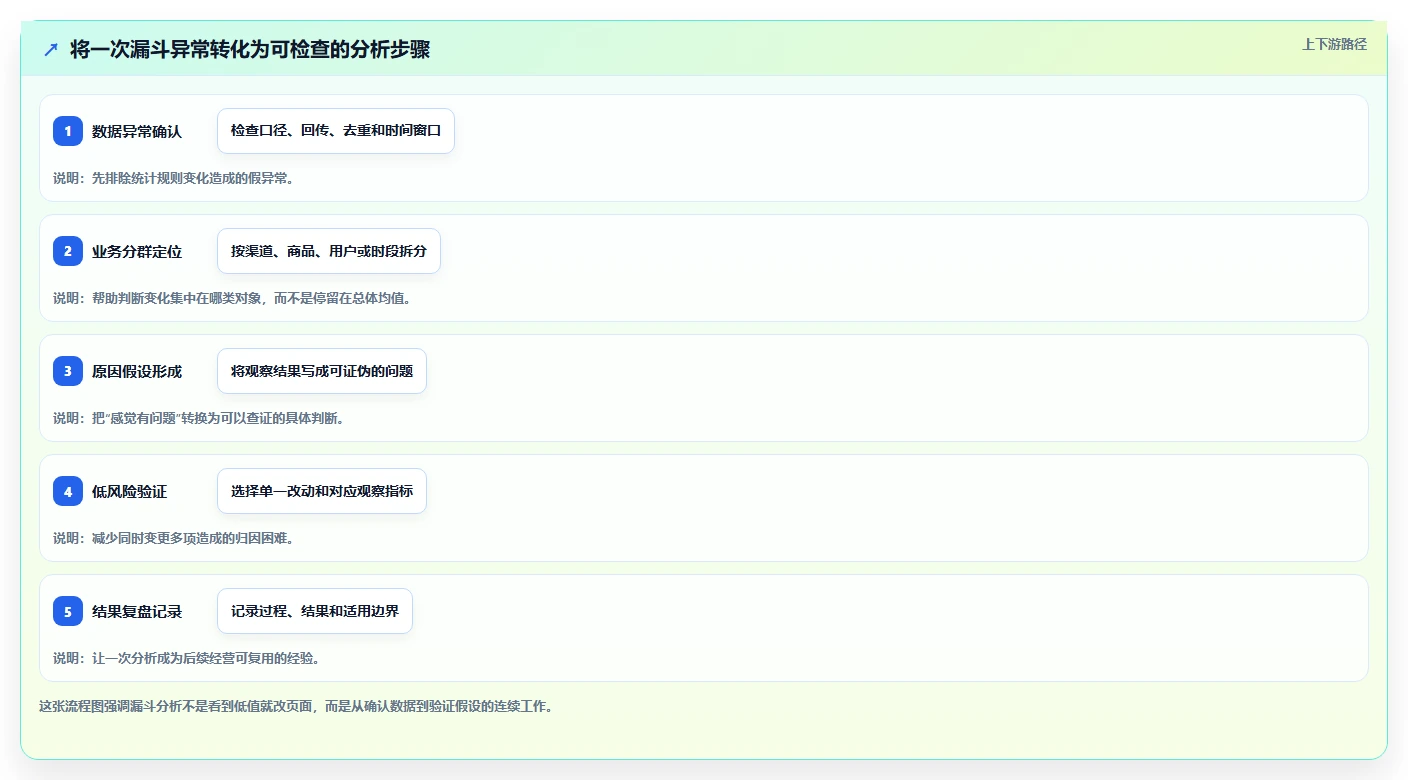Viewport: 1408px width, 780px height.
Task: Click the step name 业务分群定位
Action: pos(137,251)
